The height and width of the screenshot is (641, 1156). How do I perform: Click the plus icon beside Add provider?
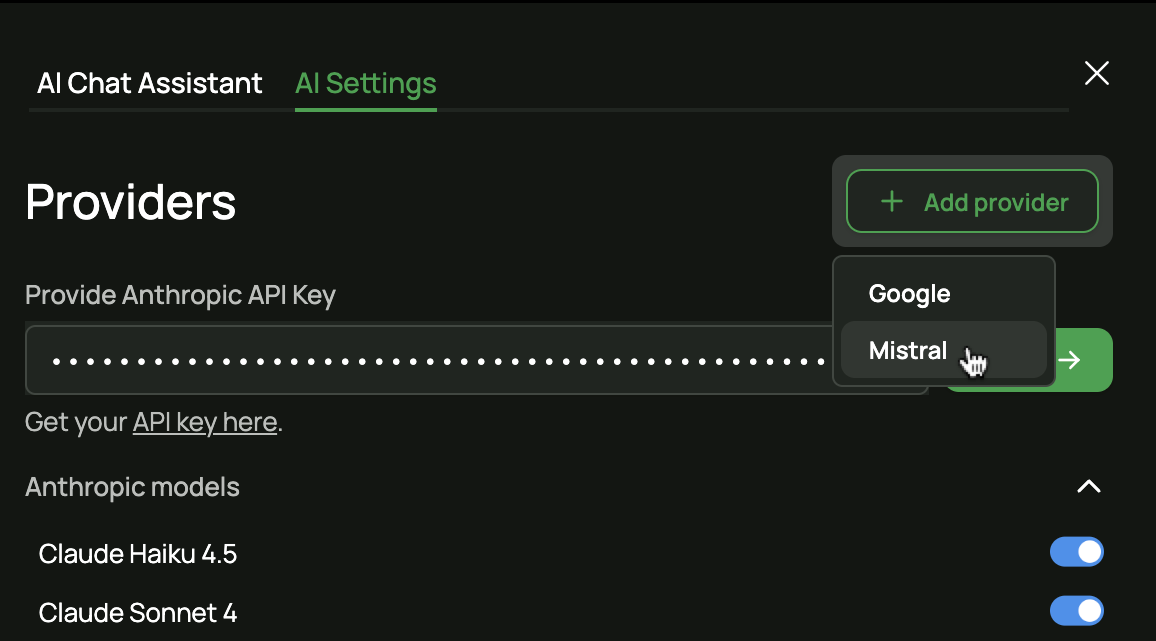point(891,202)
